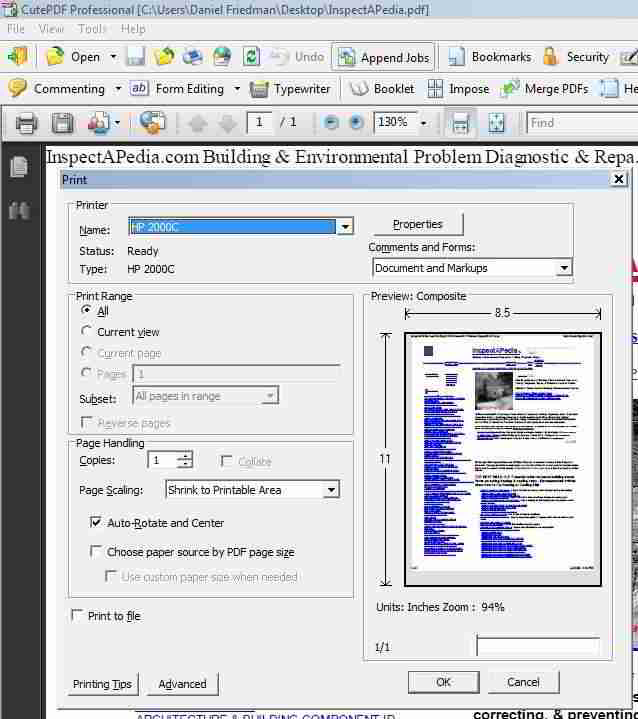This screenshot has width=638, height=719.
Task: Open the Security padlock tool
Action: pyautogui.click(x=576, y=57)
